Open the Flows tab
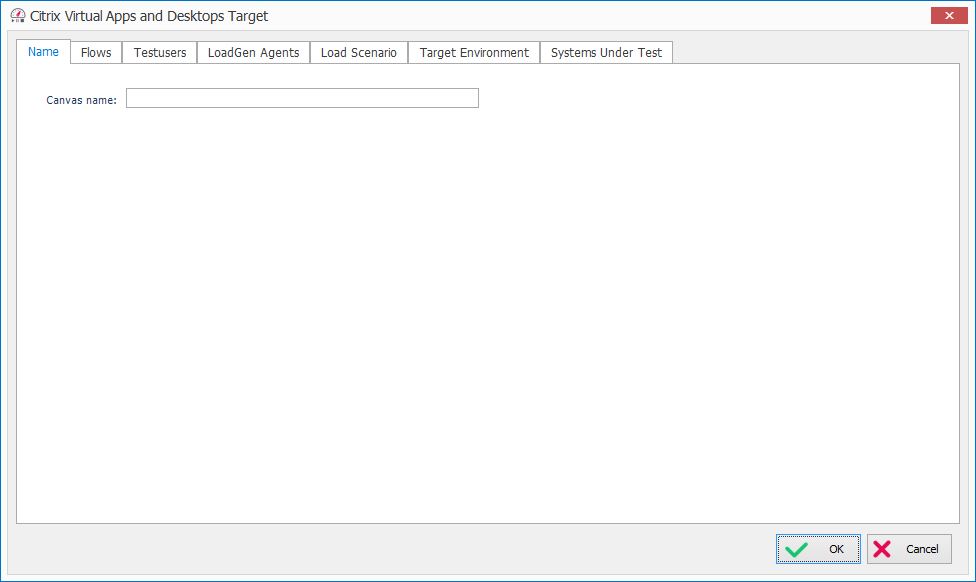The image size is (976, 582). click(x=96, y=53)
